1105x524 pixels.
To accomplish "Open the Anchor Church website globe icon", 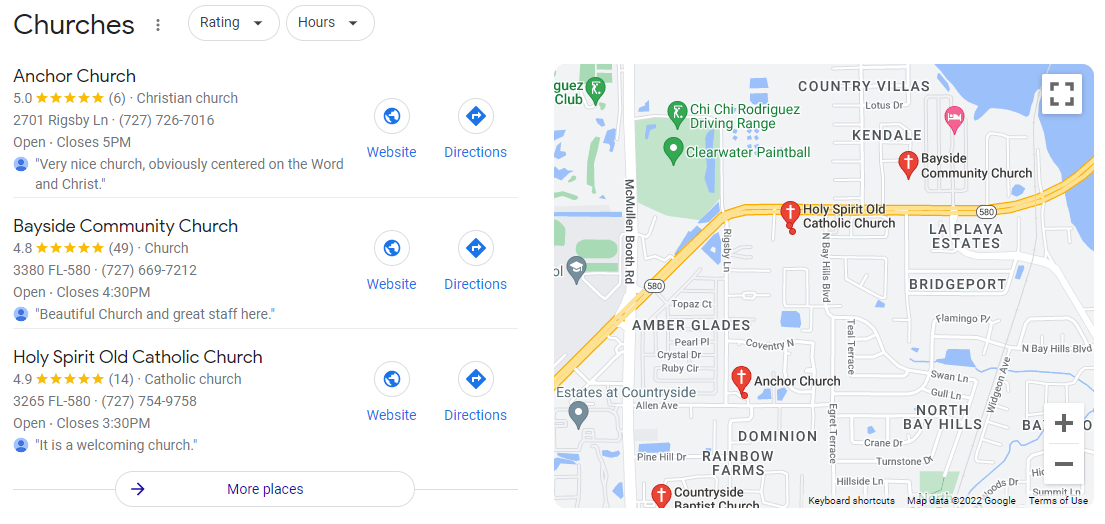I will click(392, 116).
